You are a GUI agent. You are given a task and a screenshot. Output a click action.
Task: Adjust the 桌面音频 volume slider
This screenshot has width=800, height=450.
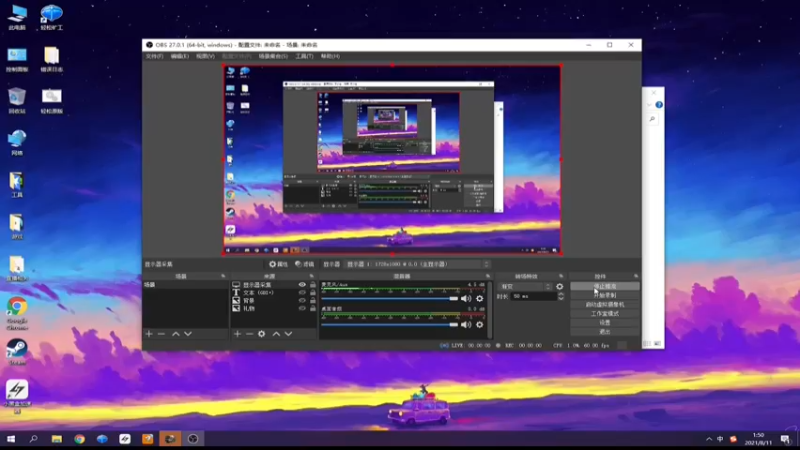point(390,324)
